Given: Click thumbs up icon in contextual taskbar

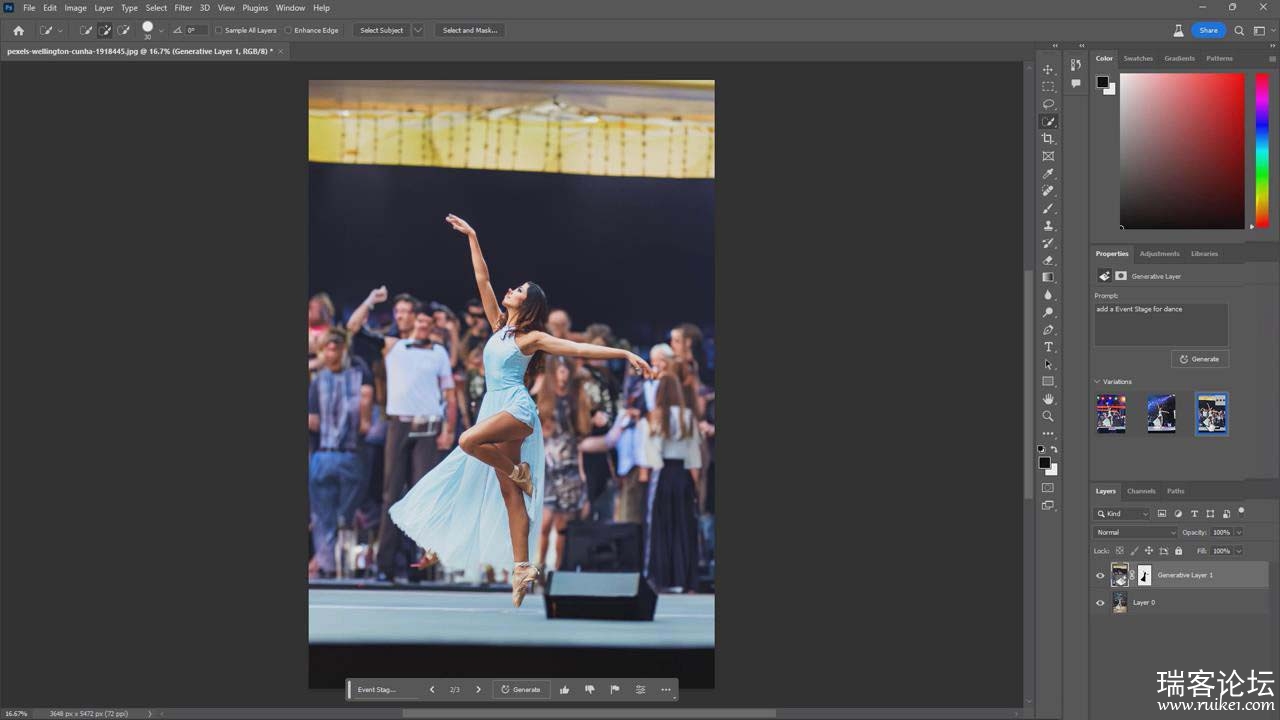Looking at the screenshot, I should click(x=564, y=690).
